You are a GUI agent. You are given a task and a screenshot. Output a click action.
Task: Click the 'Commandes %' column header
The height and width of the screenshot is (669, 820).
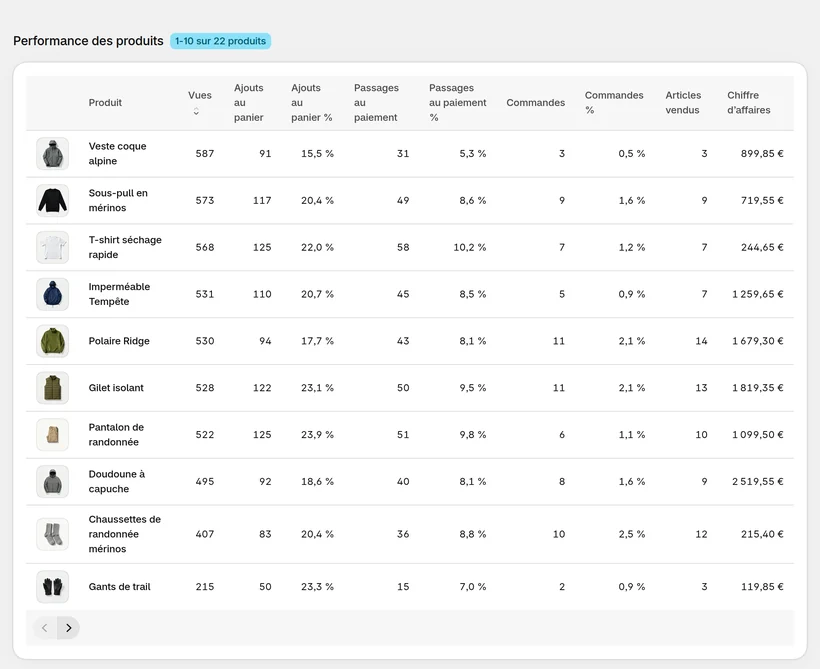pos(614,103)
